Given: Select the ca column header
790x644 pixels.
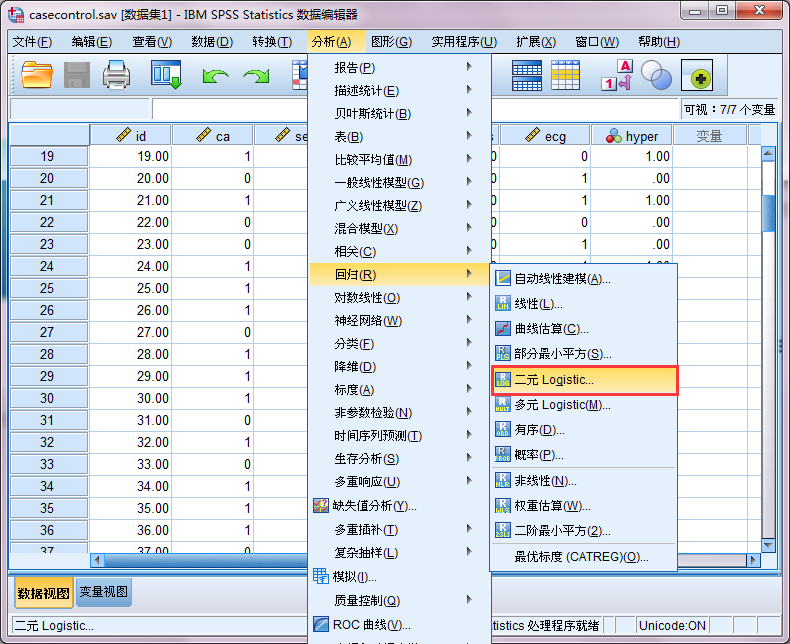Looking at the screenshot, I should coord(213,136).
